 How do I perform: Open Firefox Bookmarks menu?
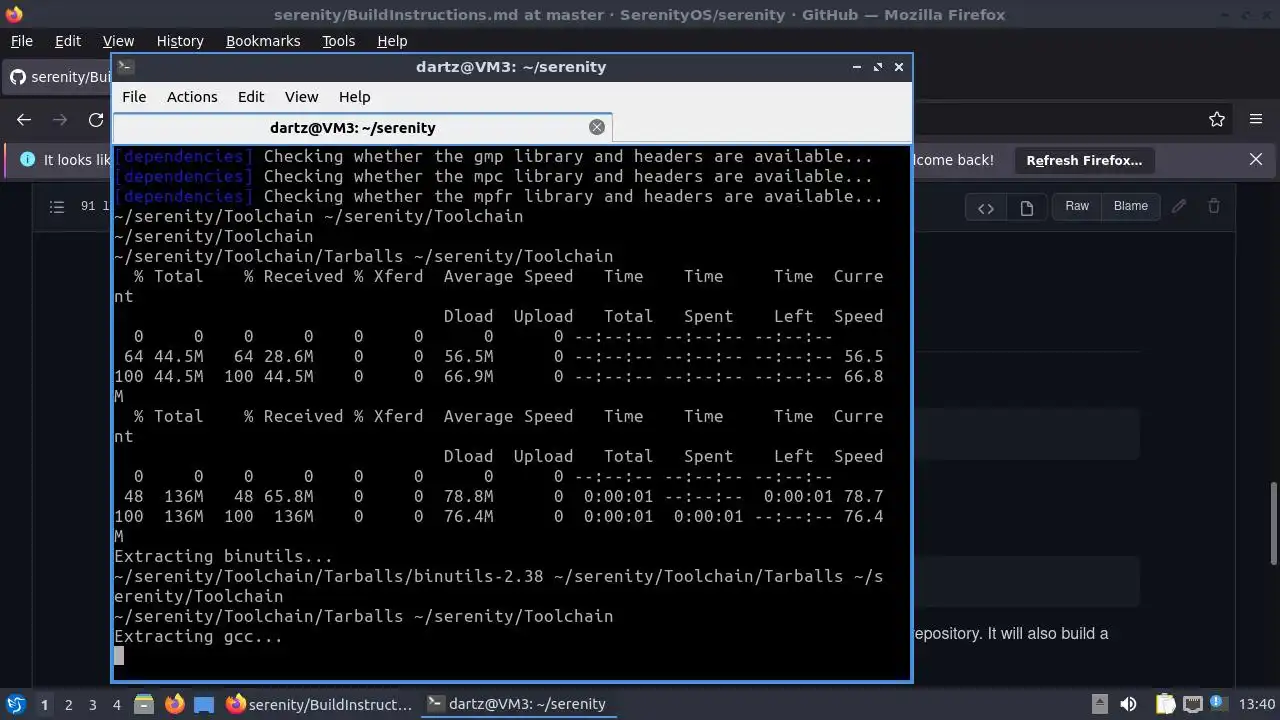[x=263, y=41]
